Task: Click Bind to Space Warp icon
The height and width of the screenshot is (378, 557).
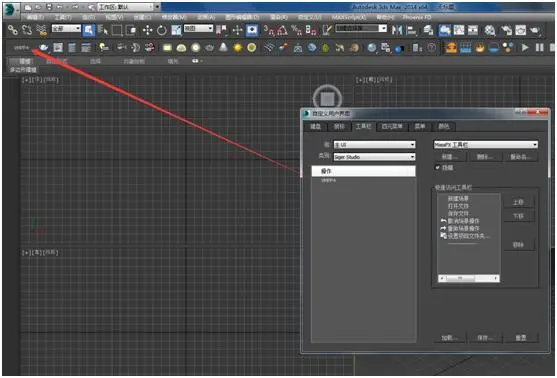Action: [x=42, y=30]
